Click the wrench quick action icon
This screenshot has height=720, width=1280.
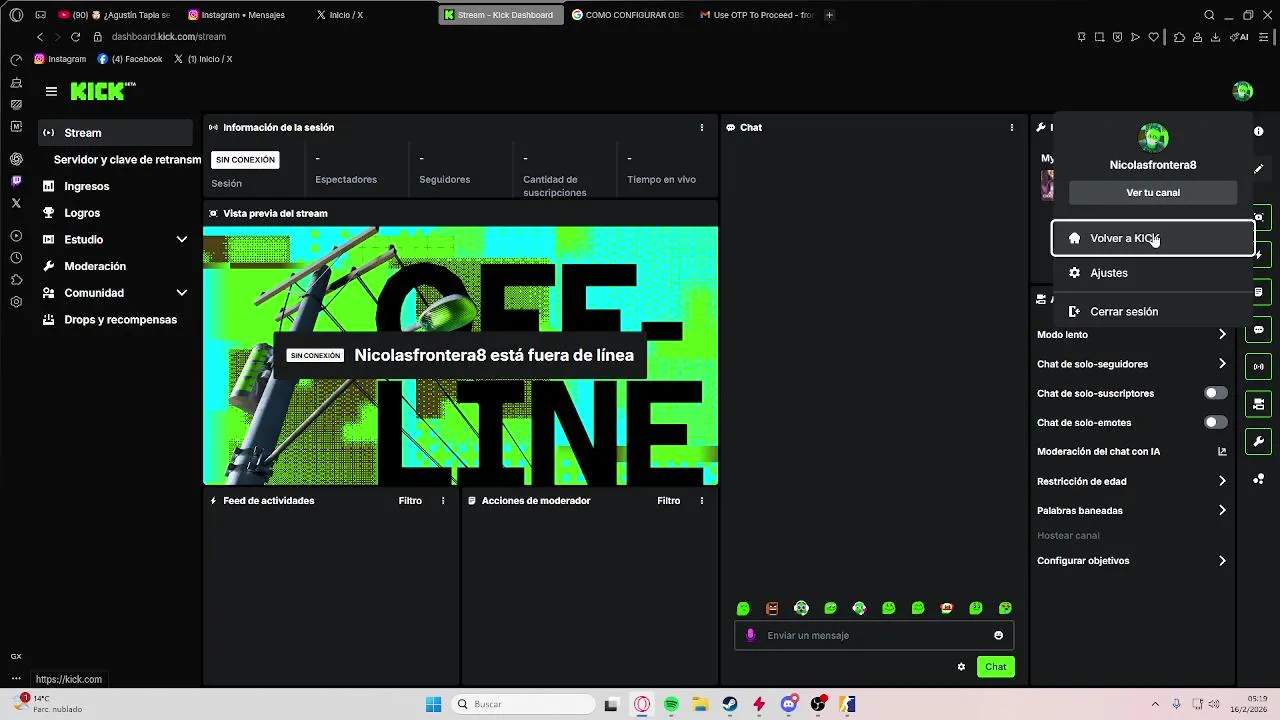pyautogui.click(x=1259, y=441)
